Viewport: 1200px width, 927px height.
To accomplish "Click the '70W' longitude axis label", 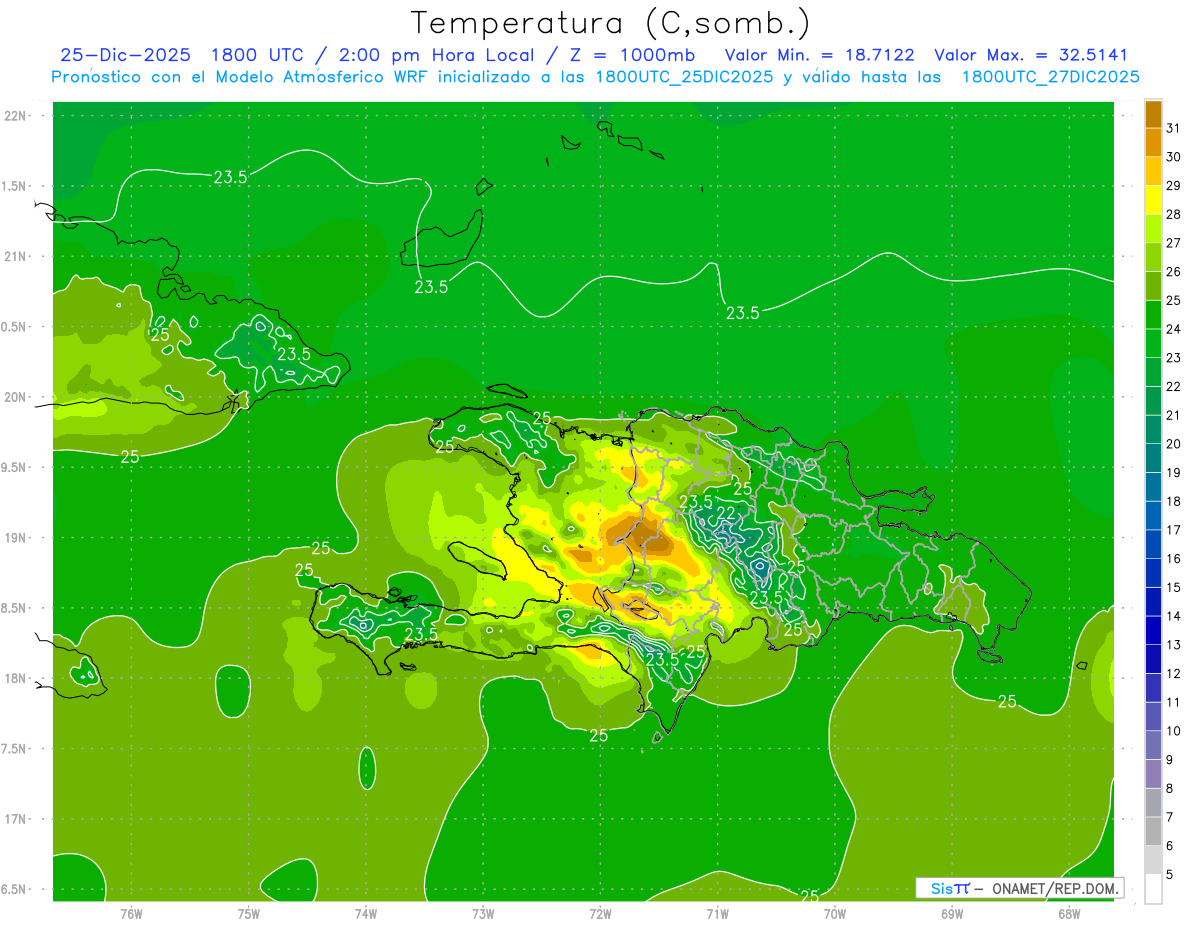I will click(835, 913).
